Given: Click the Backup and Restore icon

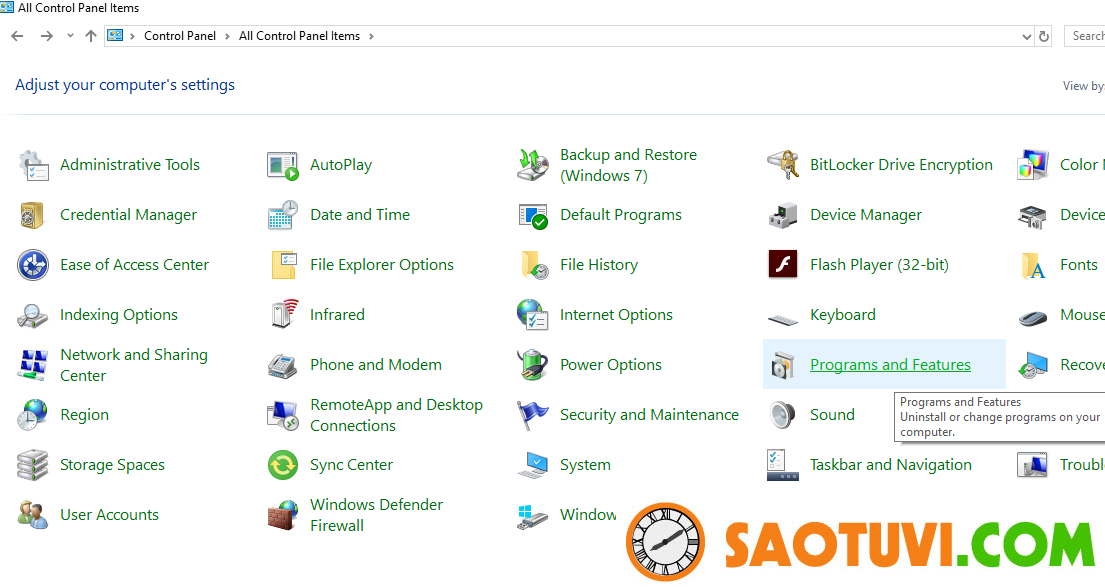Looking at the screenshot, I should coord(533,166).
